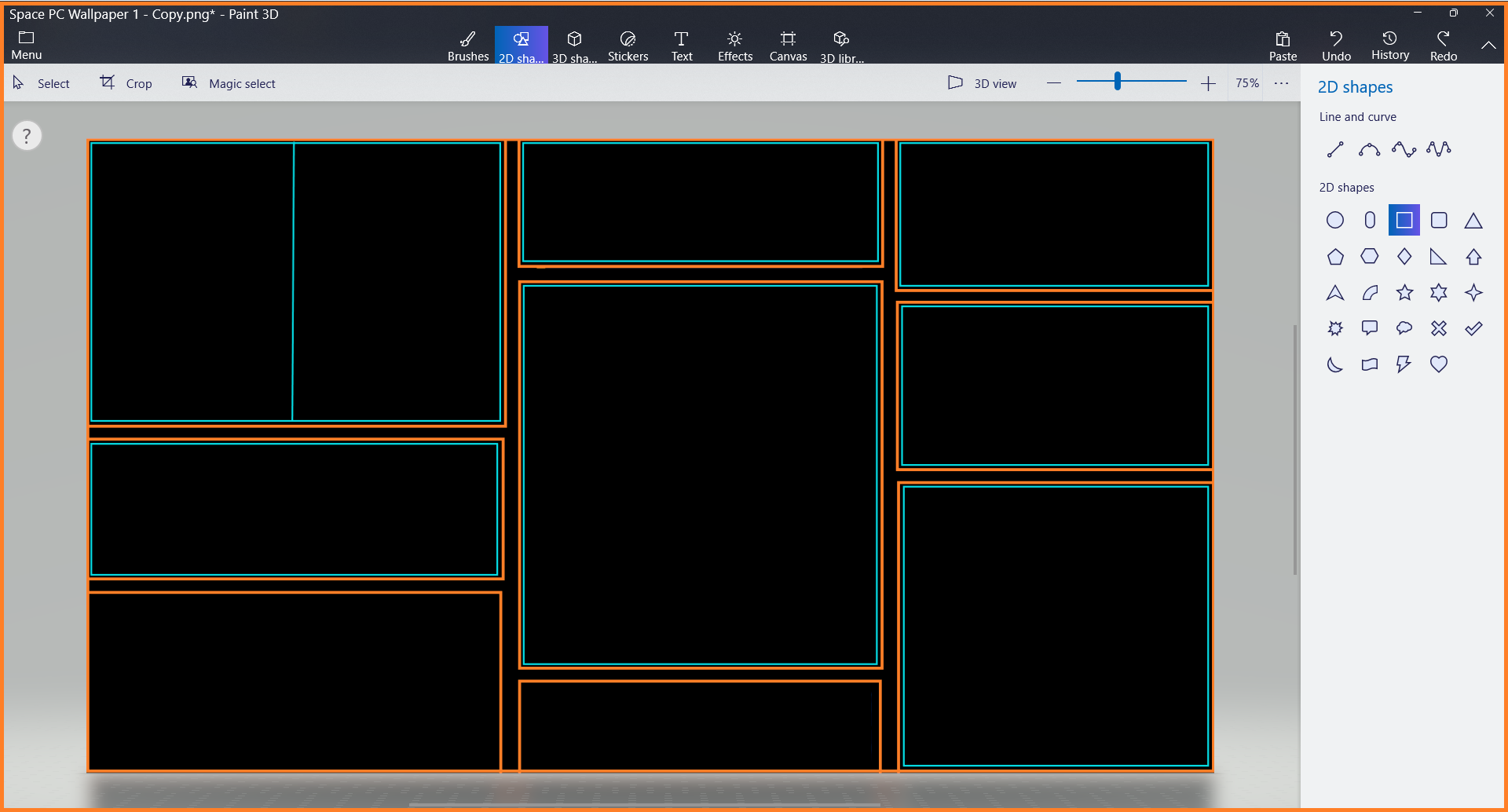This screenshot has width=1508, height=812.
Task: Select the 5-point curve tool
Action: click(x=1439, y=149)
